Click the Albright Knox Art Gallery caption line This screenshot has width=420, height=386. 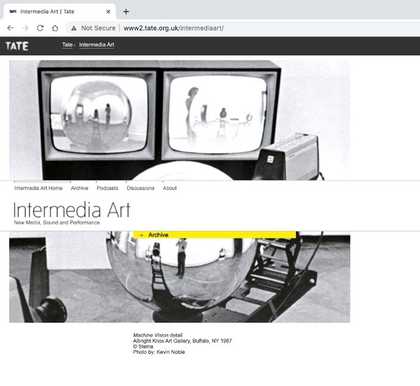[182, 341]
